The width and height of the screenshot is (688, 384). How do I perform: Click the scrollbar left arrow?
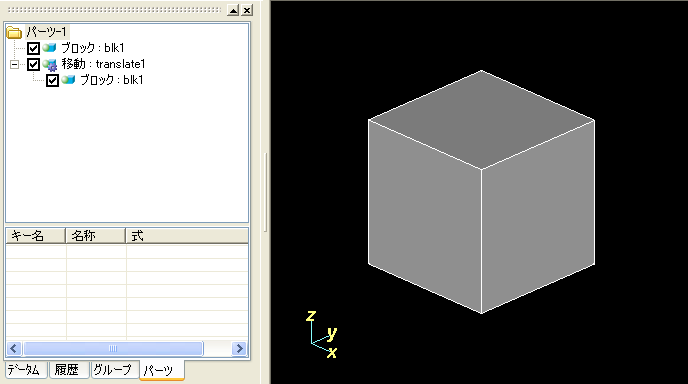pyautogui.click(x=14, y=348)
